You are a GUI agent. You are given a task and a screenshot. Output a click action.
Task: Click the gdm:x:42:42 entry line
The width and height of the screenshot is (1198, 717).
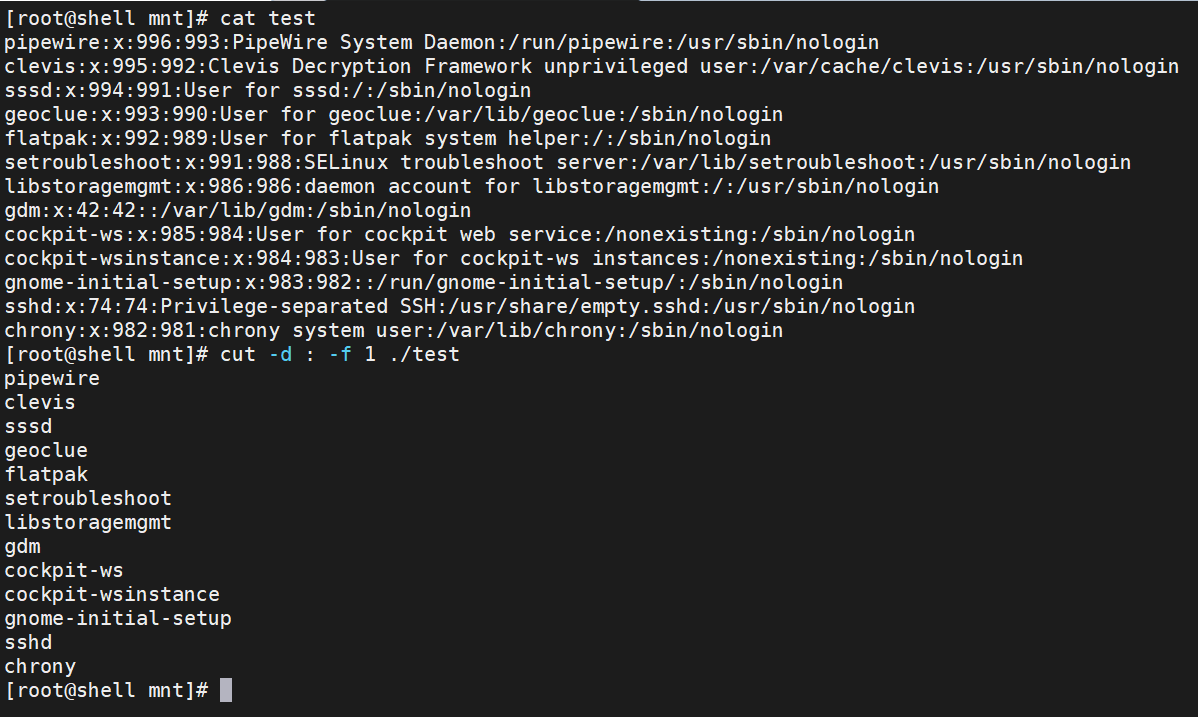[x=238, y=210]
